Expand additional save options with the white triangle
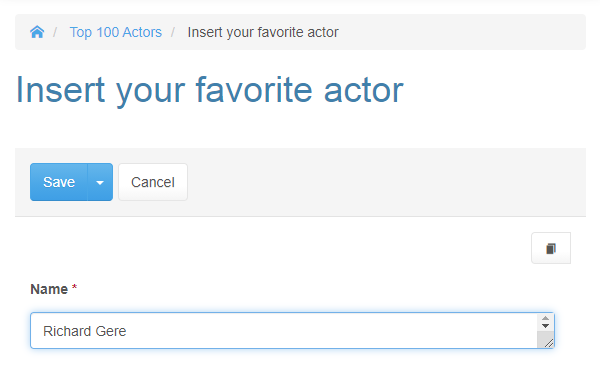The height and width of the screenshot is (366, 600). coord(100,183)
